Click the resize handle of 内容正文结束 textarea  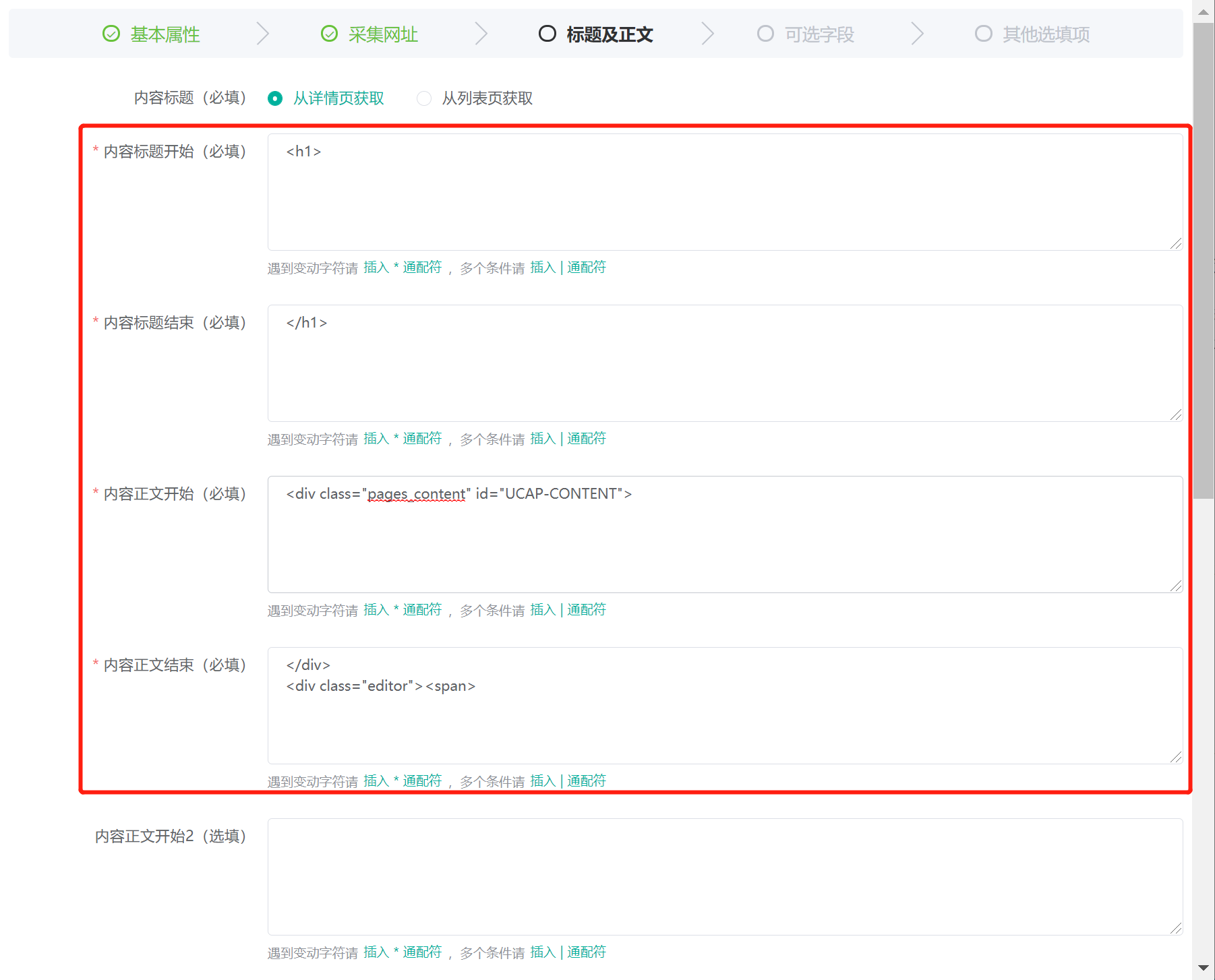click(x=1175, y=757)
